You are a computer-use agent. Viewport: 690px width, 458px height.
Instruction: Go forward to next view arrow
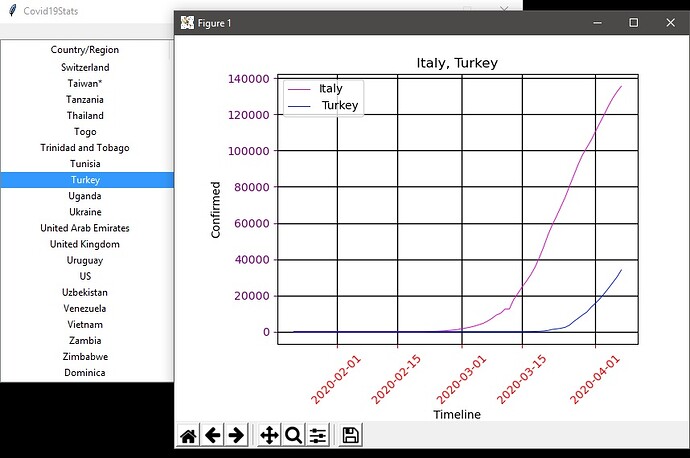point(236,435)
